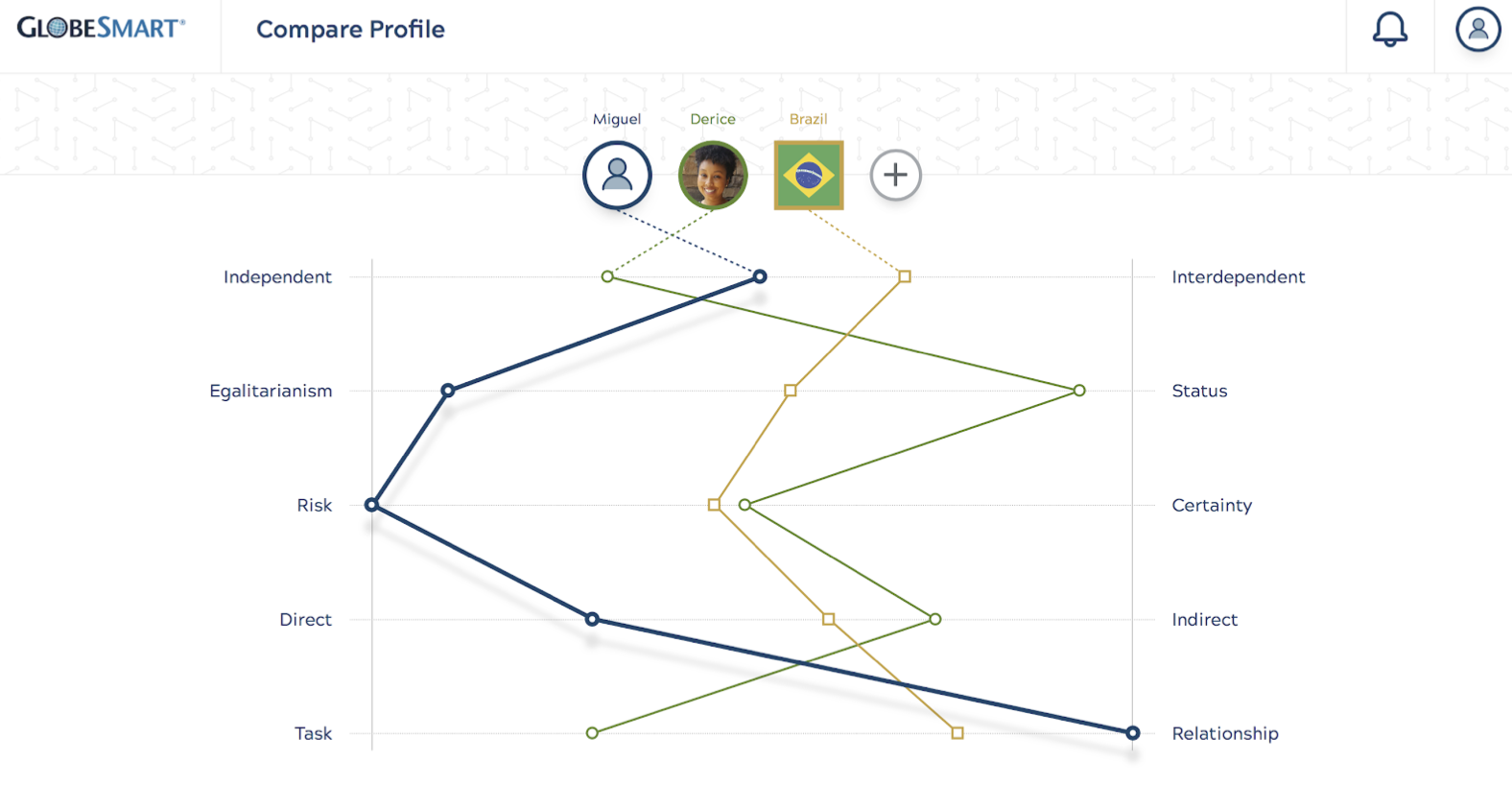This screenshot has width=1512, height=810.
Task: Click the GlobeSmart logo
Action: (101, 29)
